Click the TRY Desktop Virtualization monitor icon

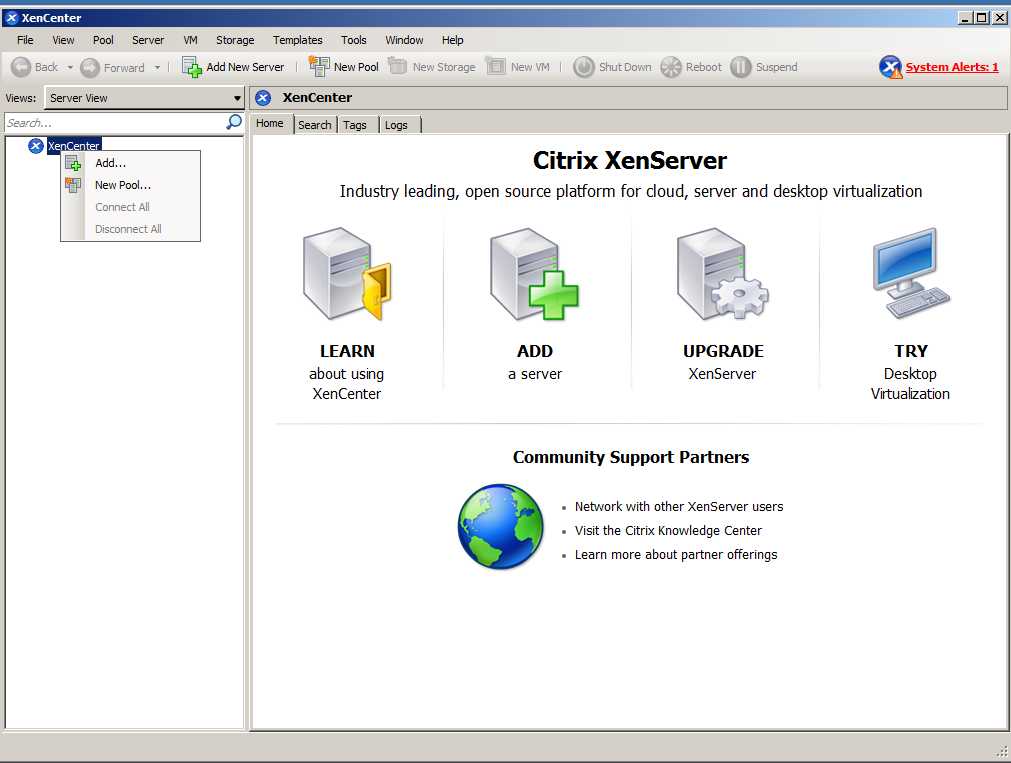(910, 274)
